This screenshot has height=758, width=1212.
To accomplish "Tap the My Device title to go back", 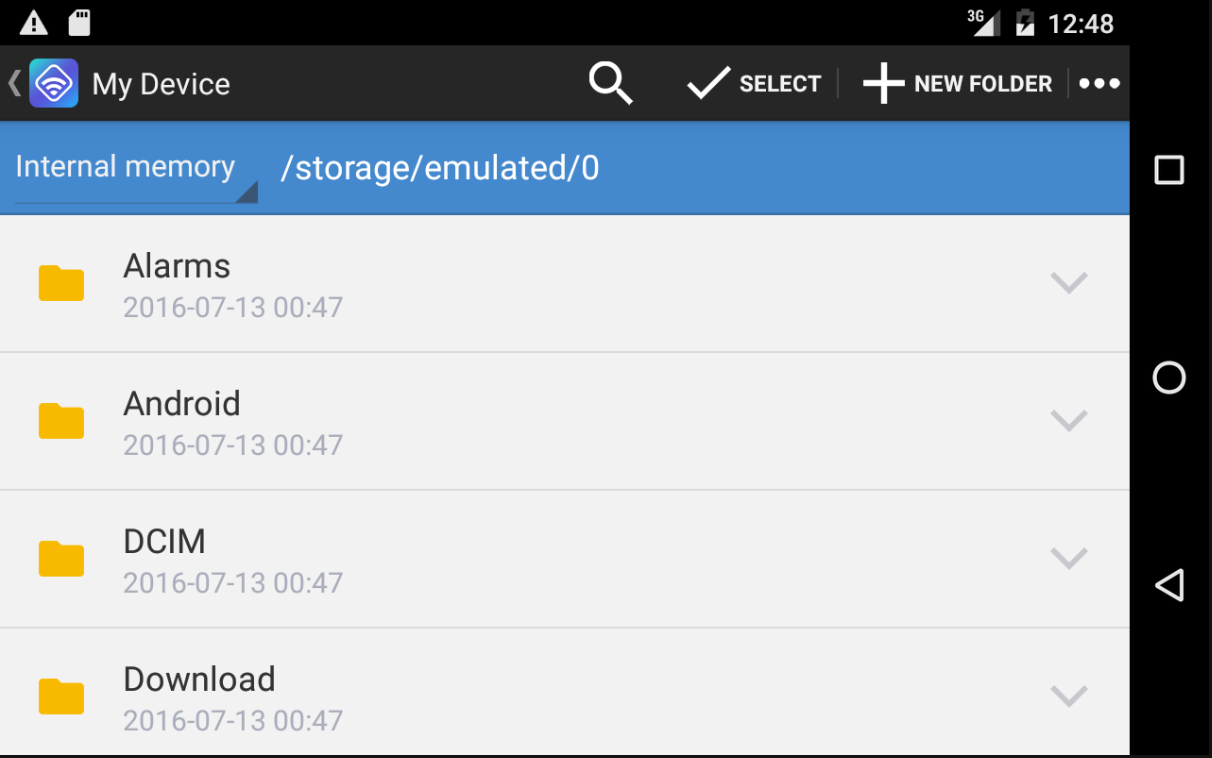I will tap(161, 84).
